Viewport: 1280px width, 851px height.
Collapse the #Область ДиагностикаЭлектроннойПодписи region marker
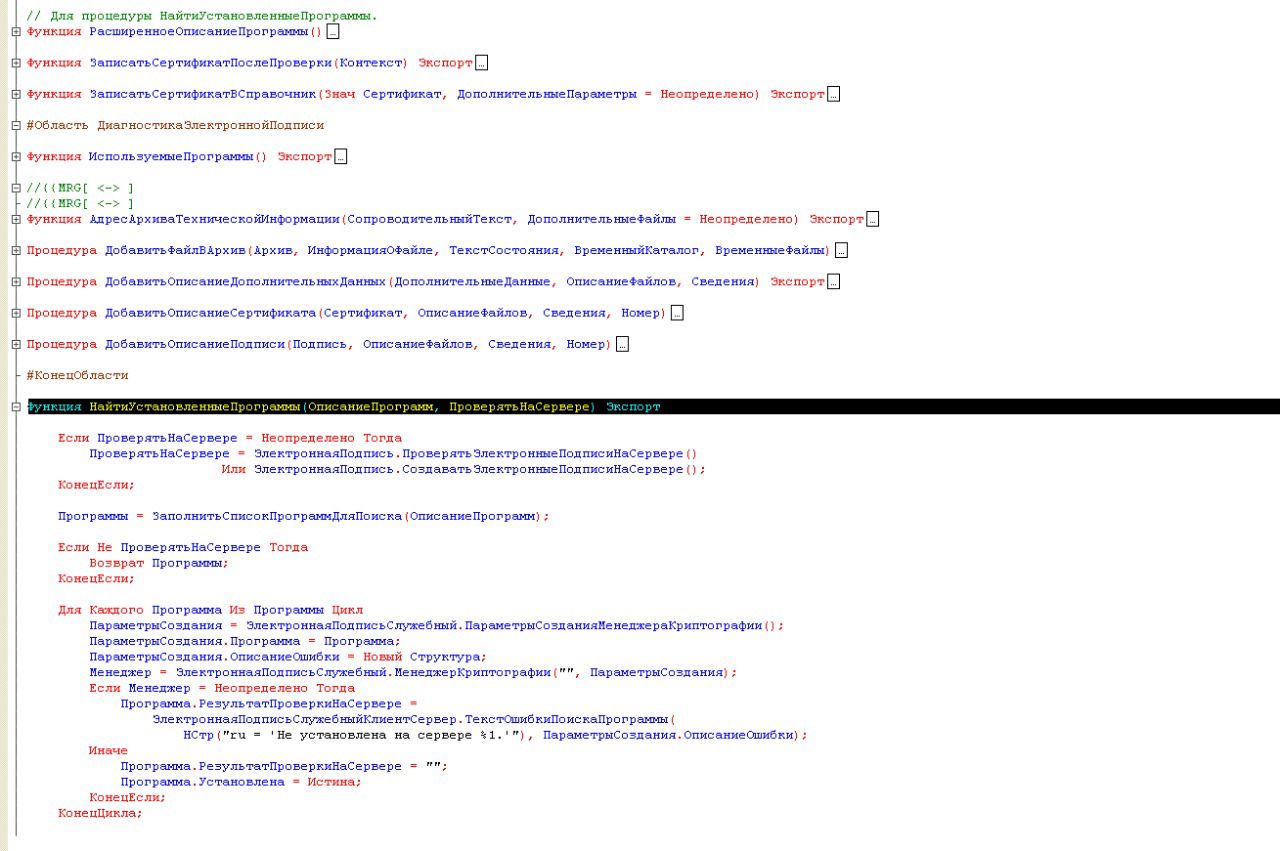pos(15,125)
